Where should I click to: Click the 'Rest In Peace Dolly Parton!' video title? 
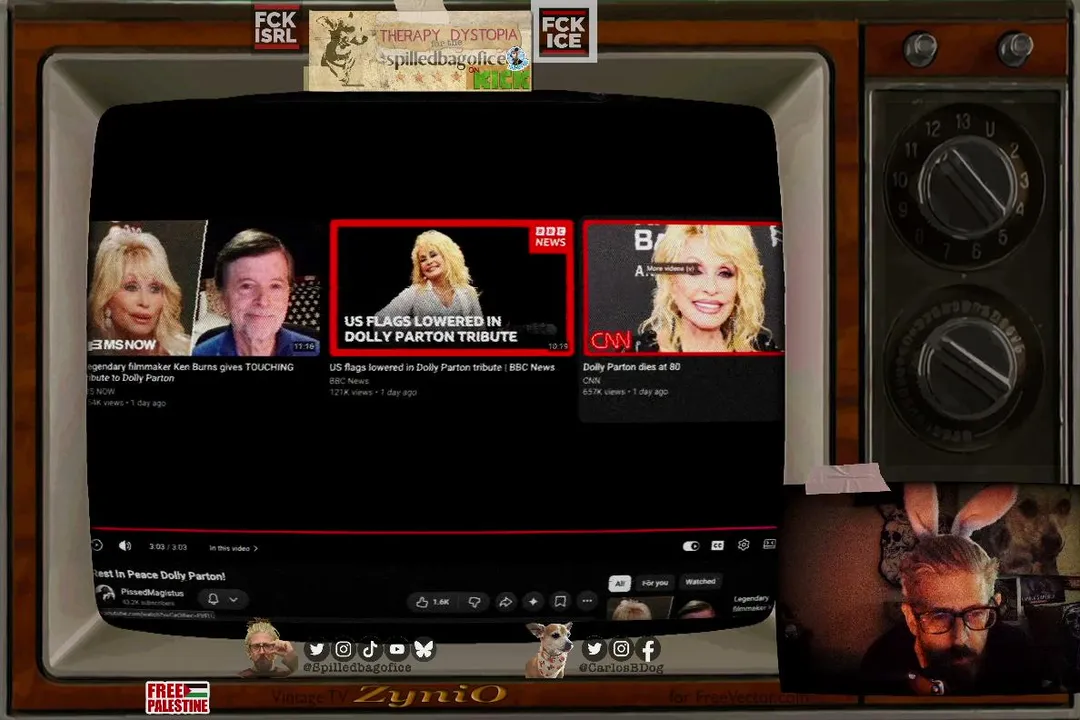(x=159, y=575)
